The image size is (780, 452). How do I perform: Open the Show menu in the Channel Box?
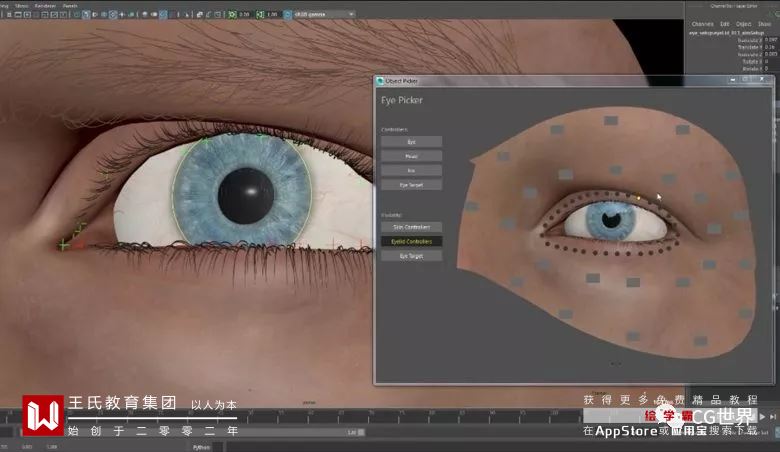764,24
